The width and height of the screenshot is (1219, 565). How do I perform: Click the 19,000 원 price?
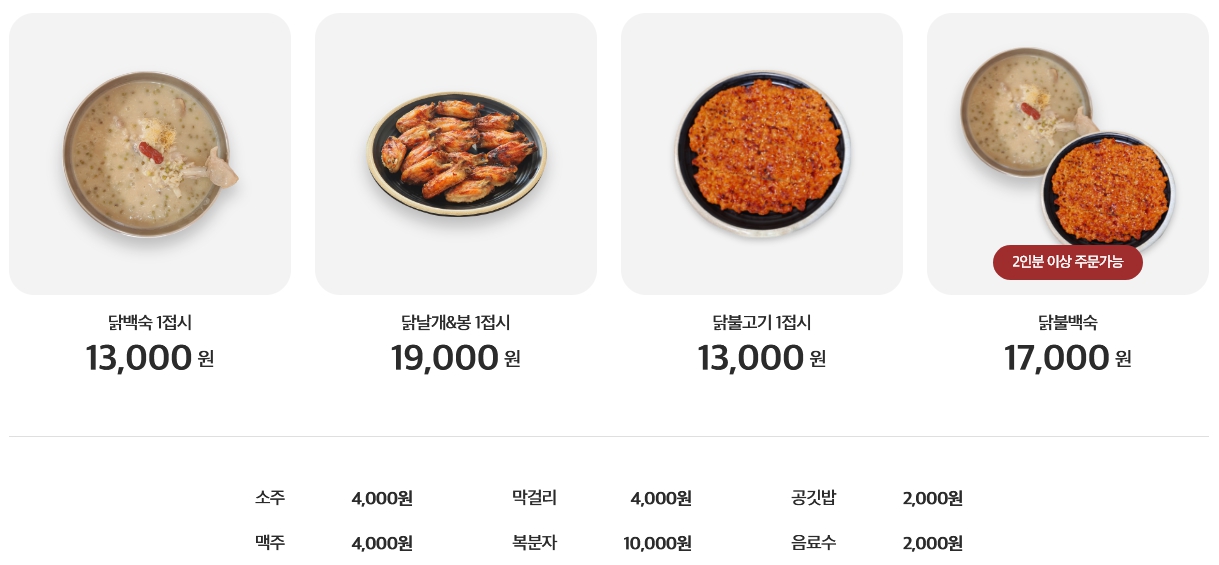pos(456,357)
